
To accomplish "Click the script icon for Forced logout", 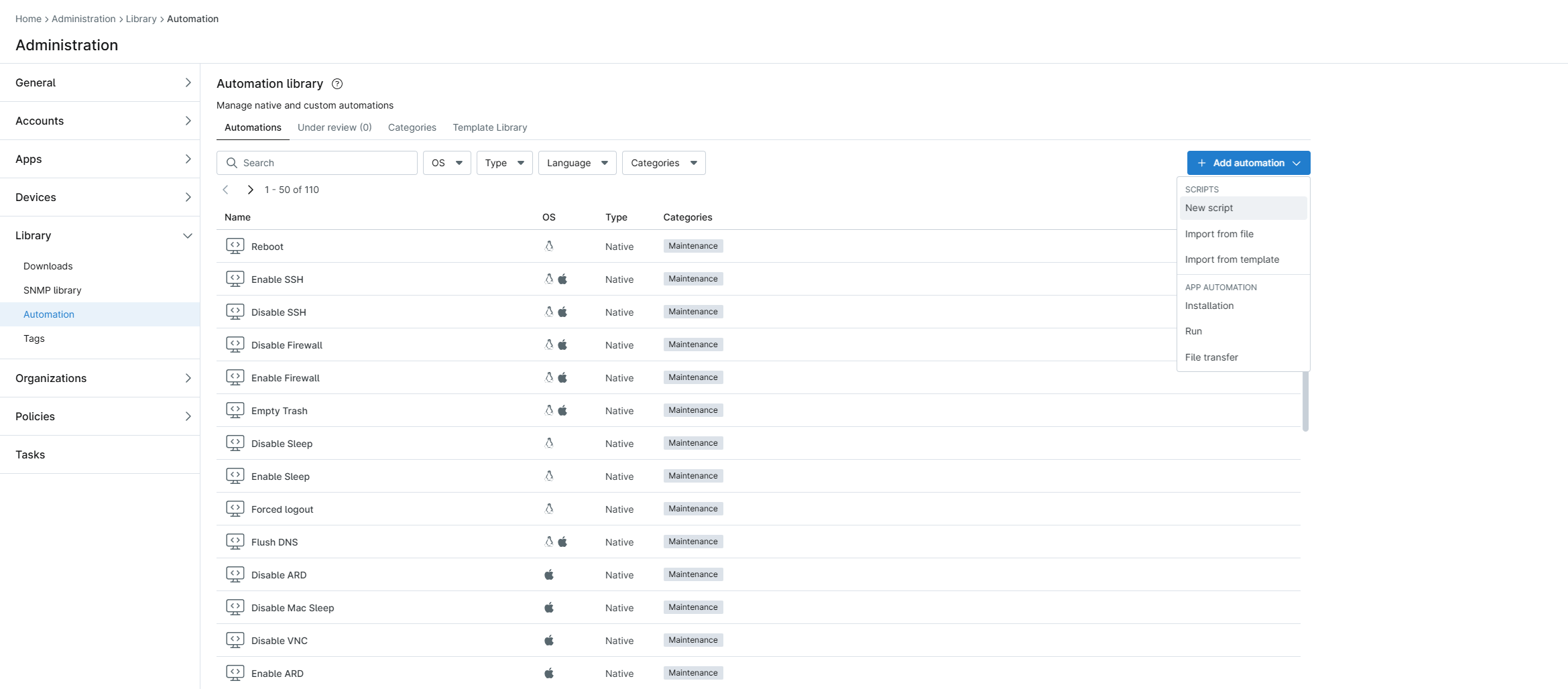I will pos(235,509).
